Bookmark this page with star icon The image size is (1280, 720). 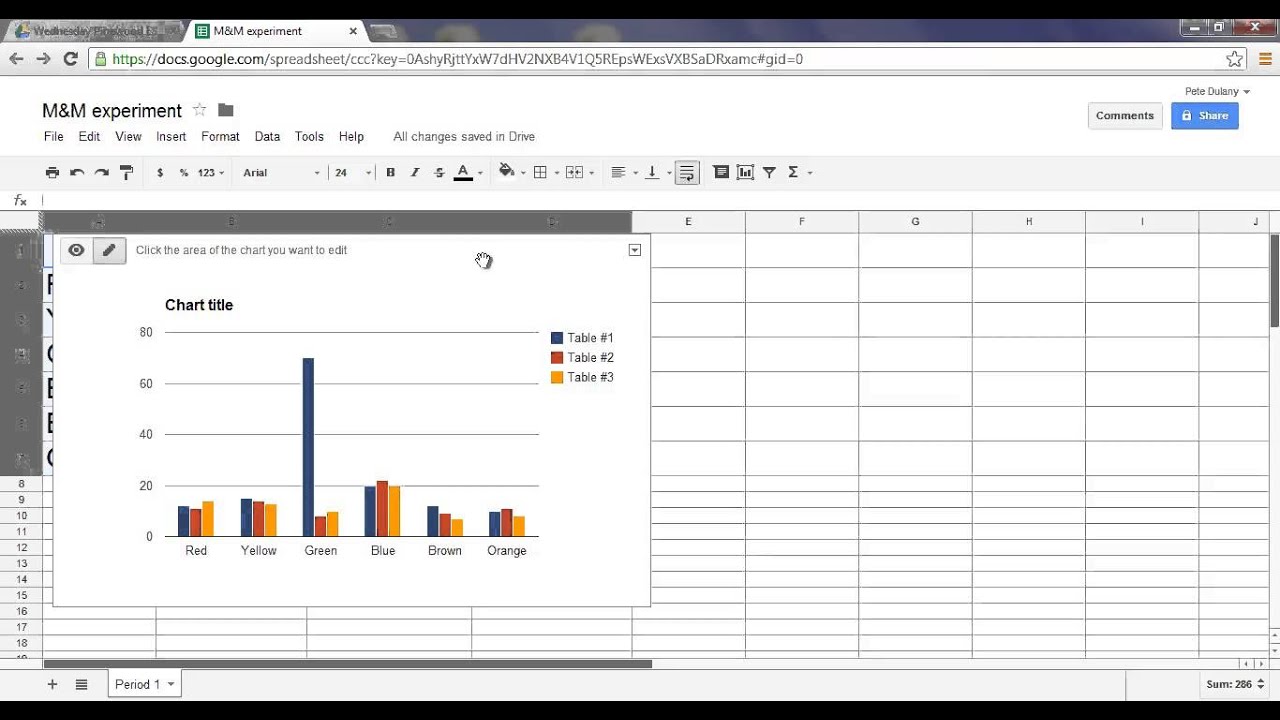1235,59
